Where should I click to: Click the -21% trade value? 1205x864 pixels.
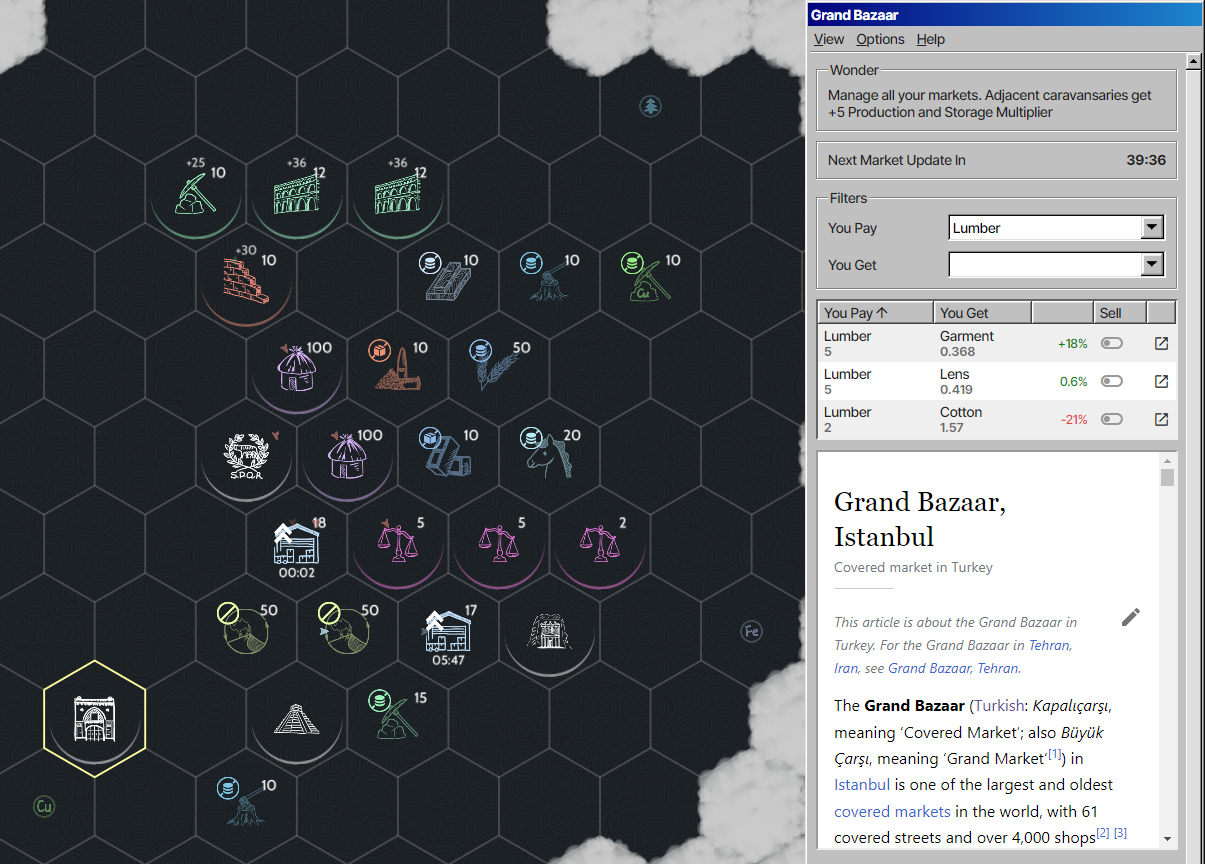(1074, 419)
